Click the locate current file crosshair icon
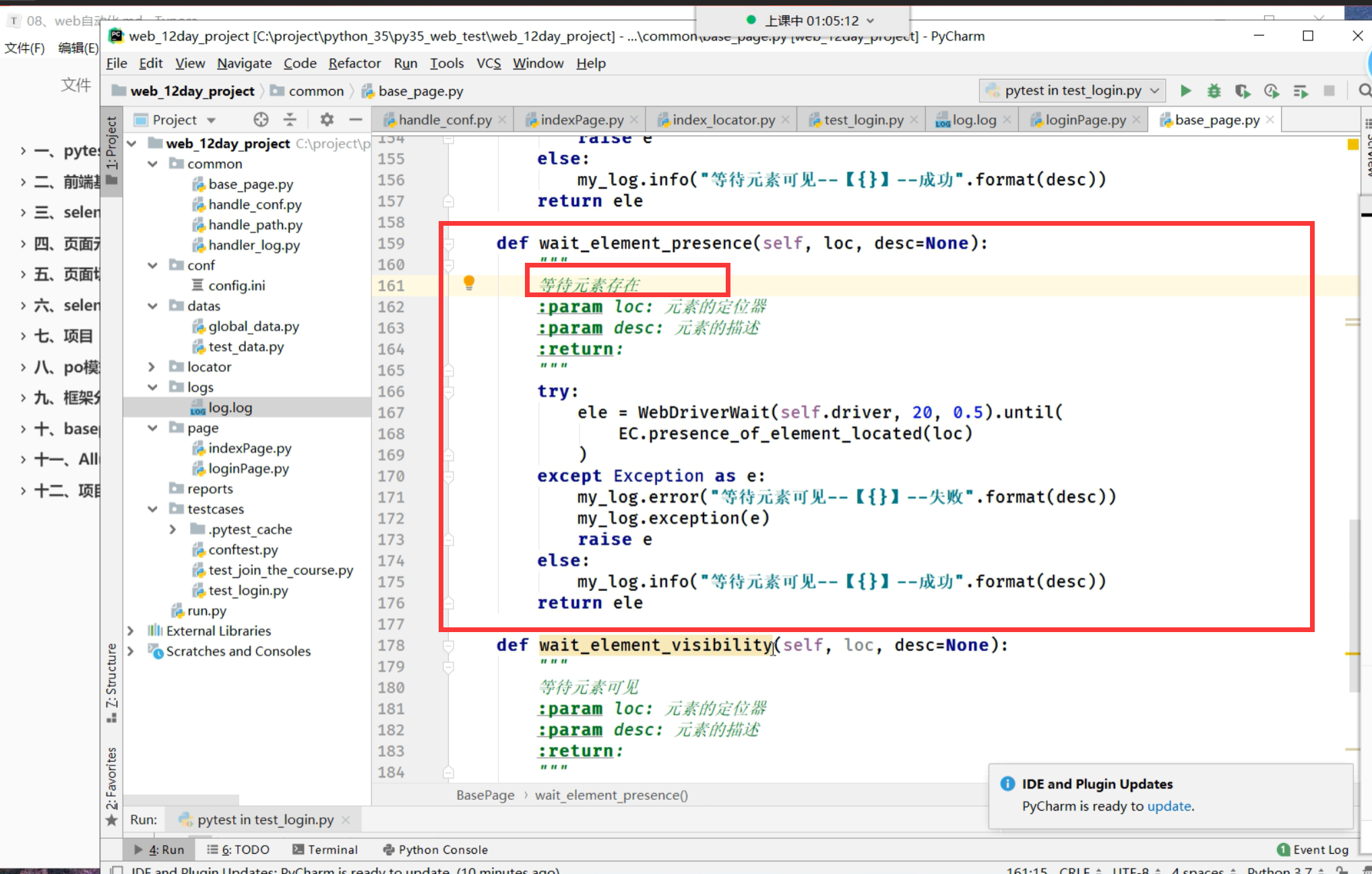 coord(261,120)
